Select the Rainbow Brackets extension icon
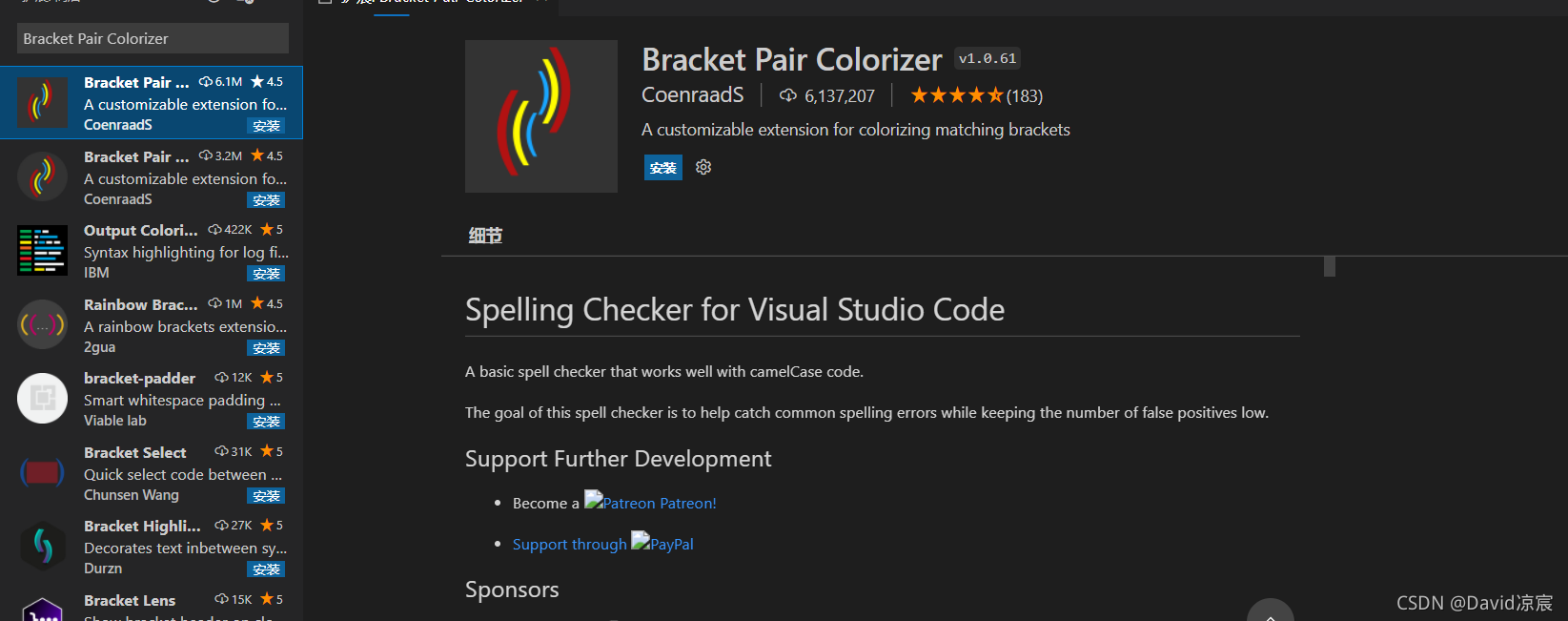The image size is (1568, 621). pos(42,324)
